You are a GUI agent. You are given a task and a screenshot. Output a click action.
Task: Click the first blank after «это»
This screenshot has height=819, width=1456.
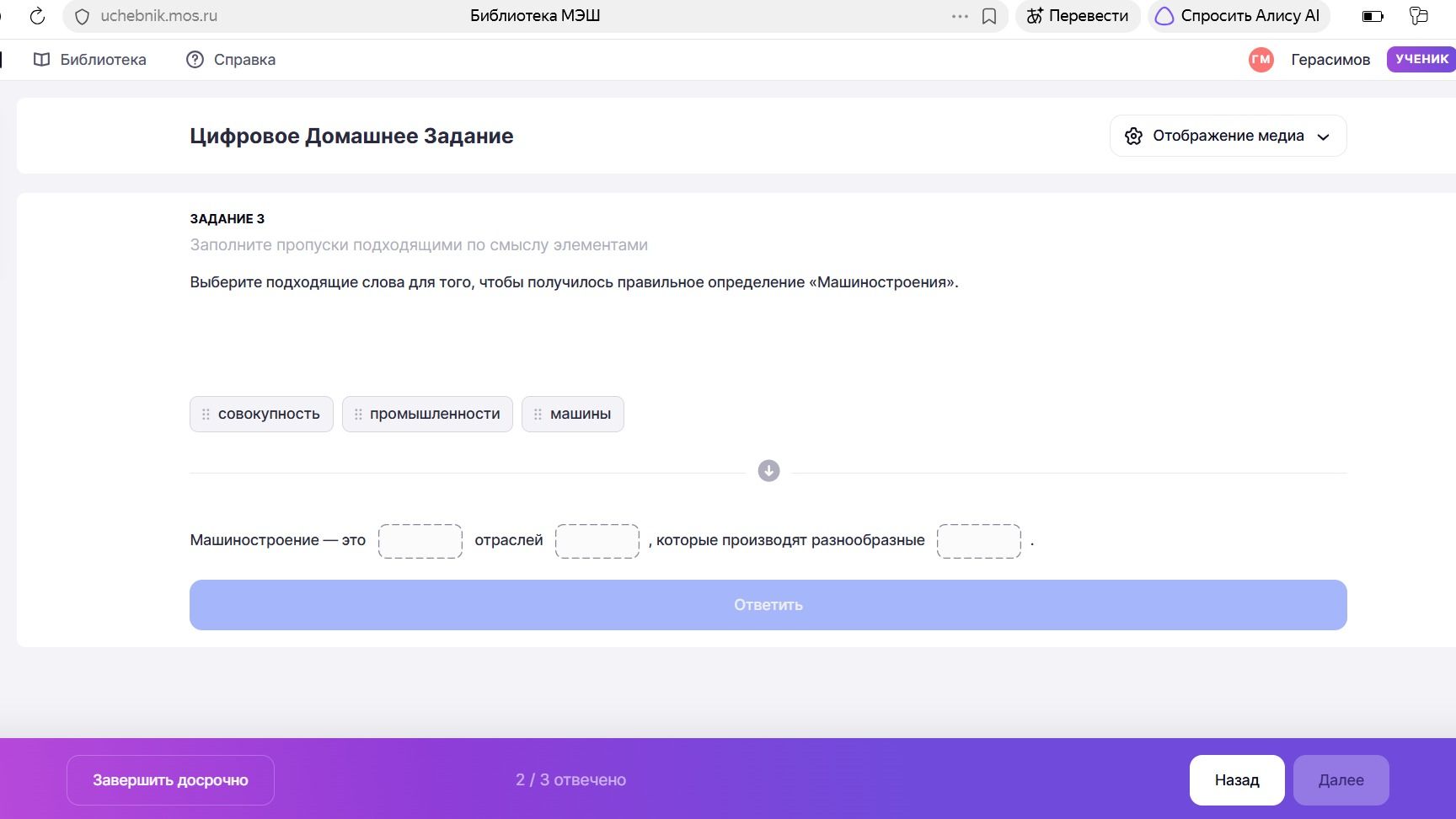tap(420, 541)
